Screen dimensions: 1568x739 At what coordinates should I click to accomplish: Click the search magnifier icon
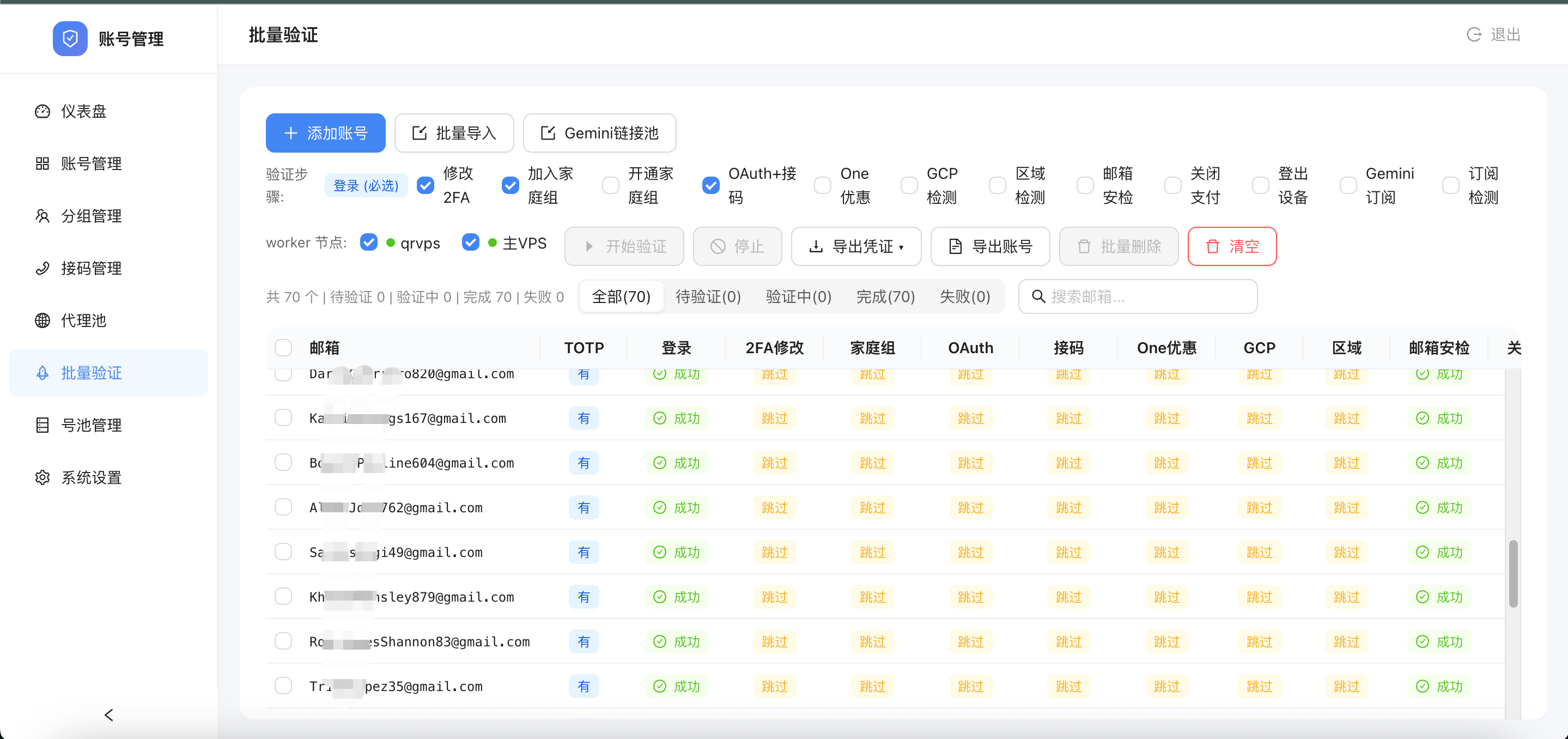tap(1038, 296)
